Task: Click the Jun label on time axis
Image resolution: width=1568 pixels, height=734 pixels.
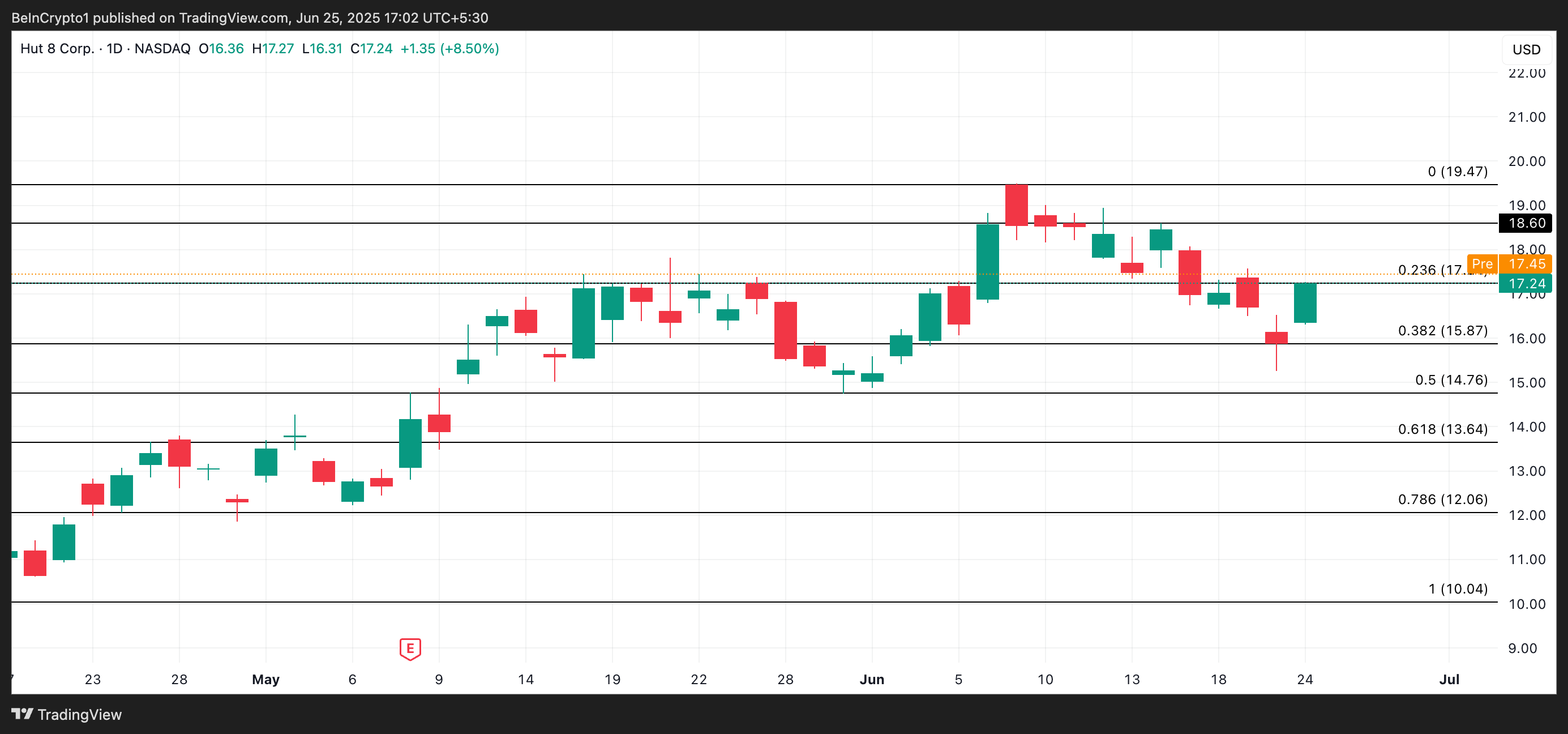Action: pyautogui.click(x=871, y=679)
